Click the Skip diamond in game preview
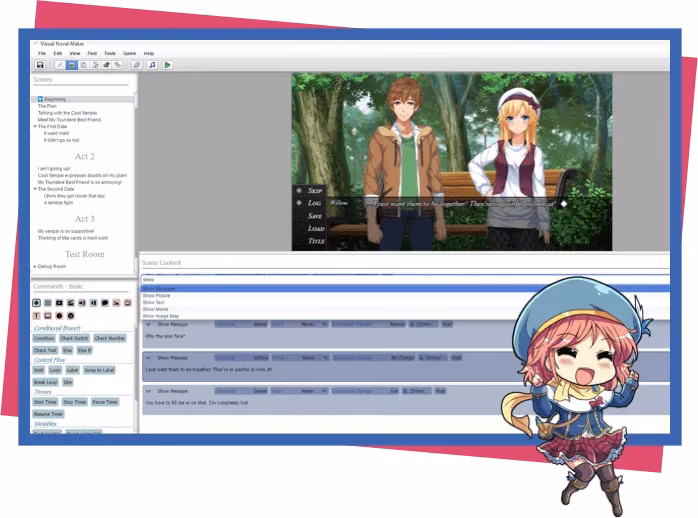Viewport: 698px width, 518px height. [x=299, y=190]
